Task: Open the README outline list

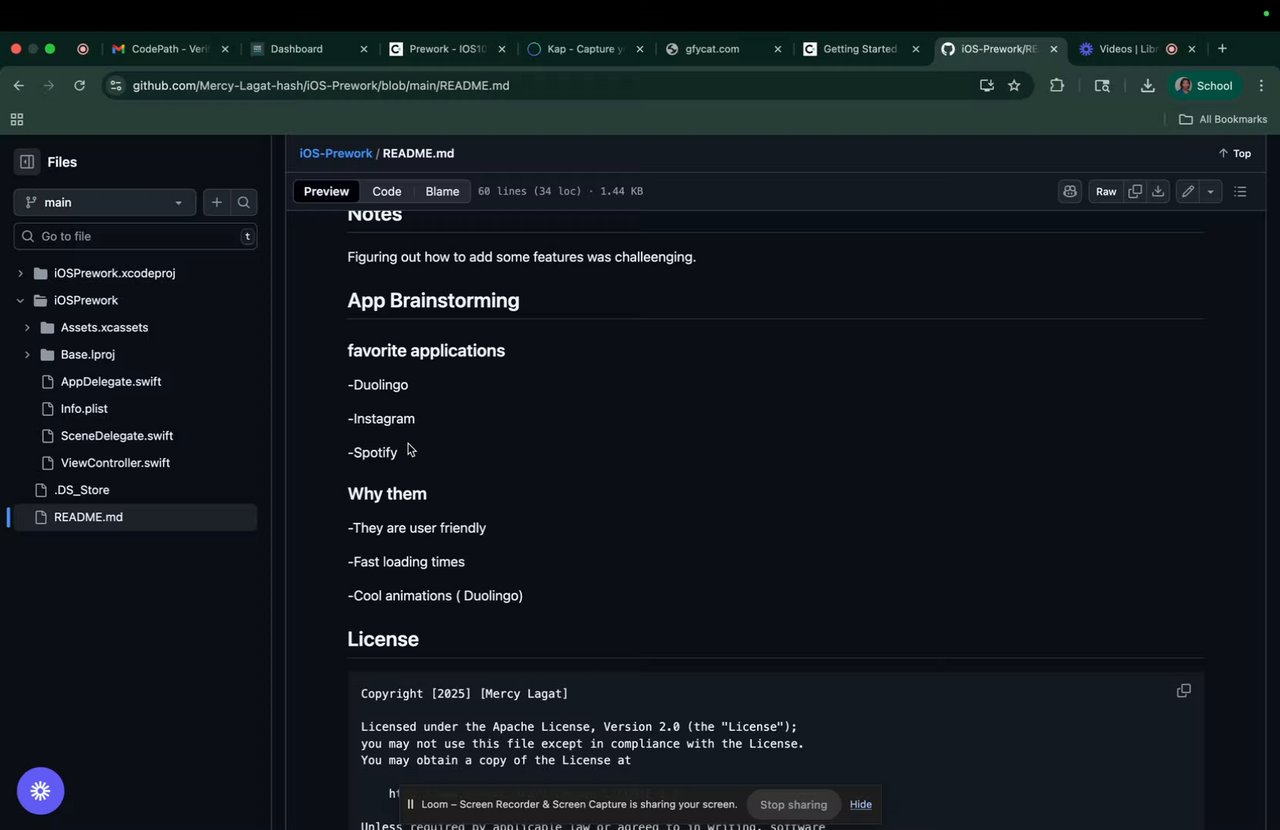Action: (1240, 191)
